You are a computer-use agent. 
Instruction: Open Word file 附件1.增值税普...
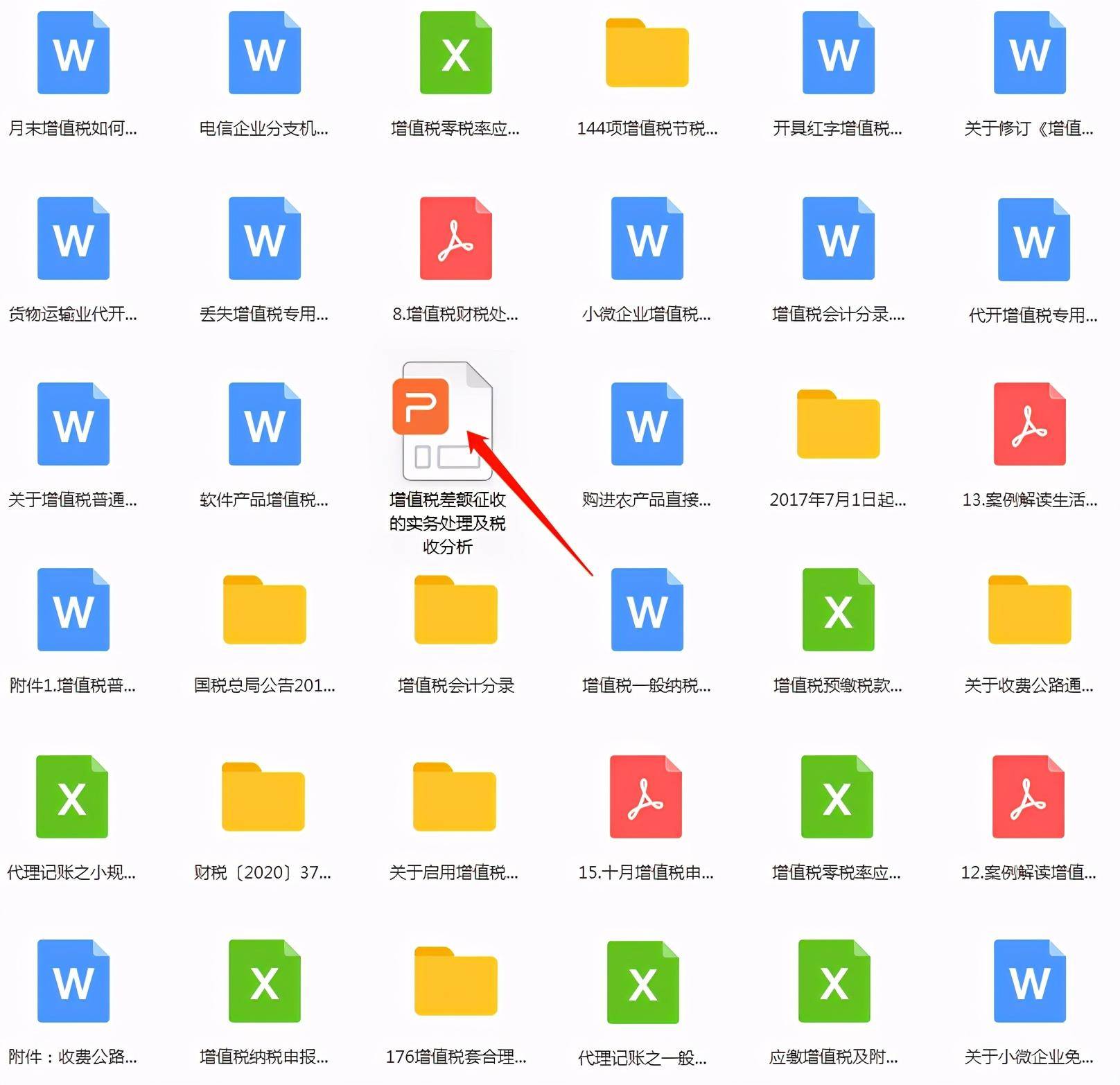[x=73, y=610]
